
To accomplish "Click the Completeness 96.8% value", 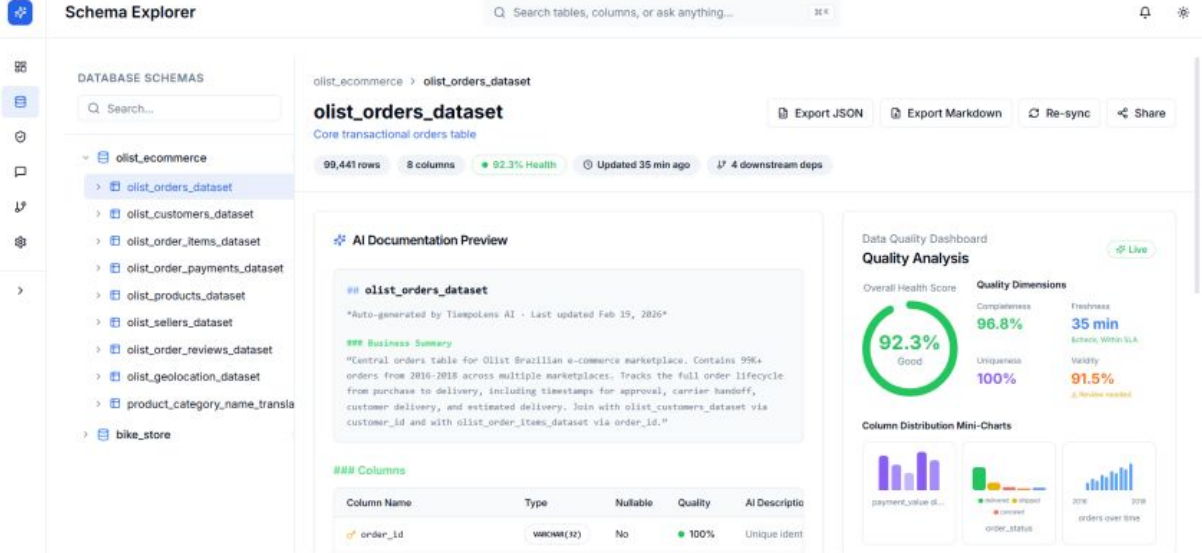I will 1000,324.
